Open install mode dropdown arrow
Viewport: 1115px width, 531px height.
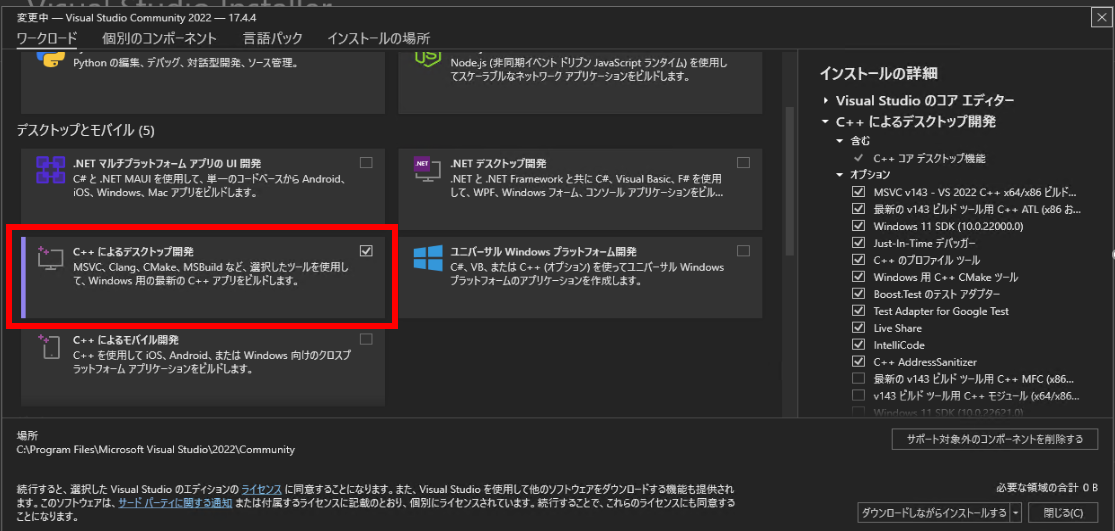(1015, 513)
